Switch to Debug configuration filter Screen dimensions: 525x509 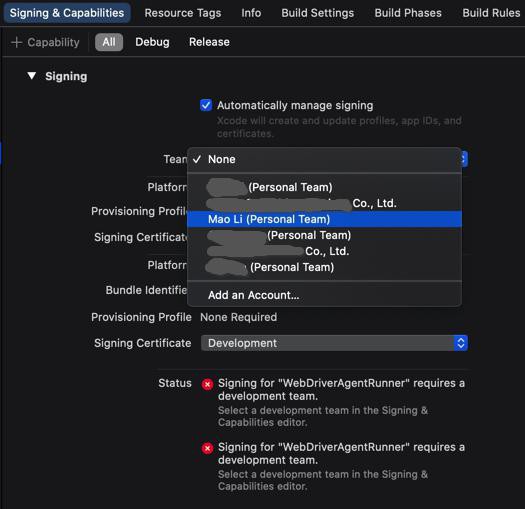click(x=152, y=42)
